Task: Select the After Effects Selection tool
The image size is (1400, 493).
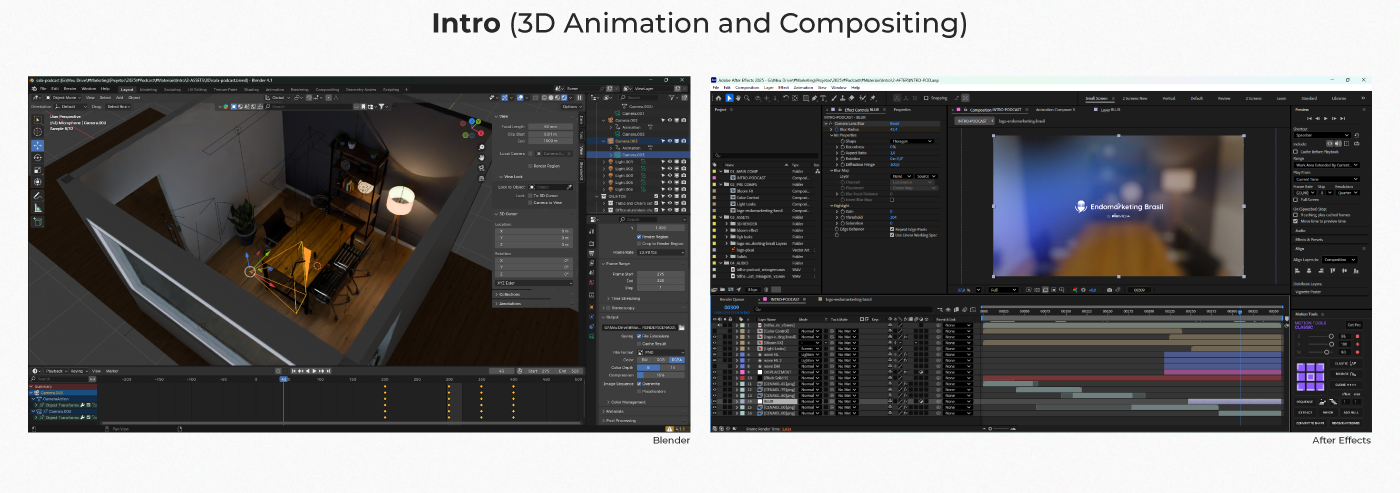Action: (x=729, y=98)
